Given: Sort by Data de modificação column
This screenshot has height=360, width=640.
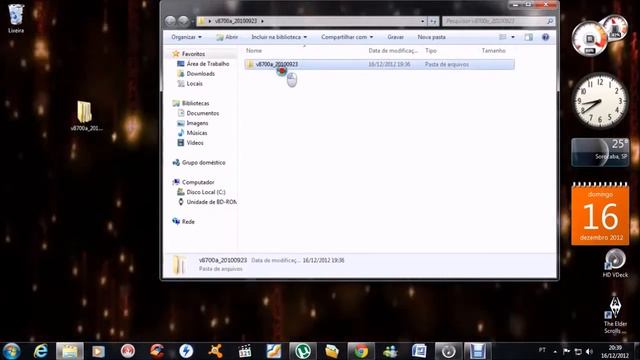Looking at the screenshot, I should pos(393,51).
